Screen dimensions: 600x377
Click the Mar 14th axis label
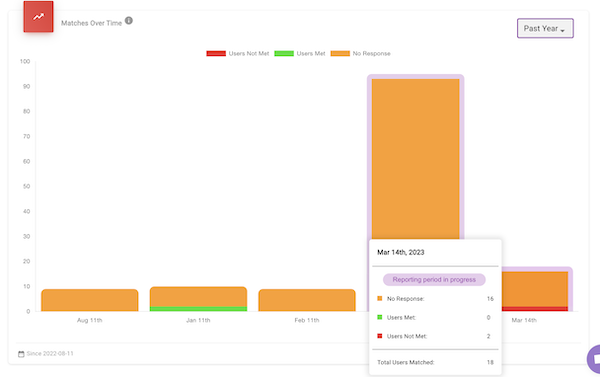pyautogui.click(x=524, y=320)
